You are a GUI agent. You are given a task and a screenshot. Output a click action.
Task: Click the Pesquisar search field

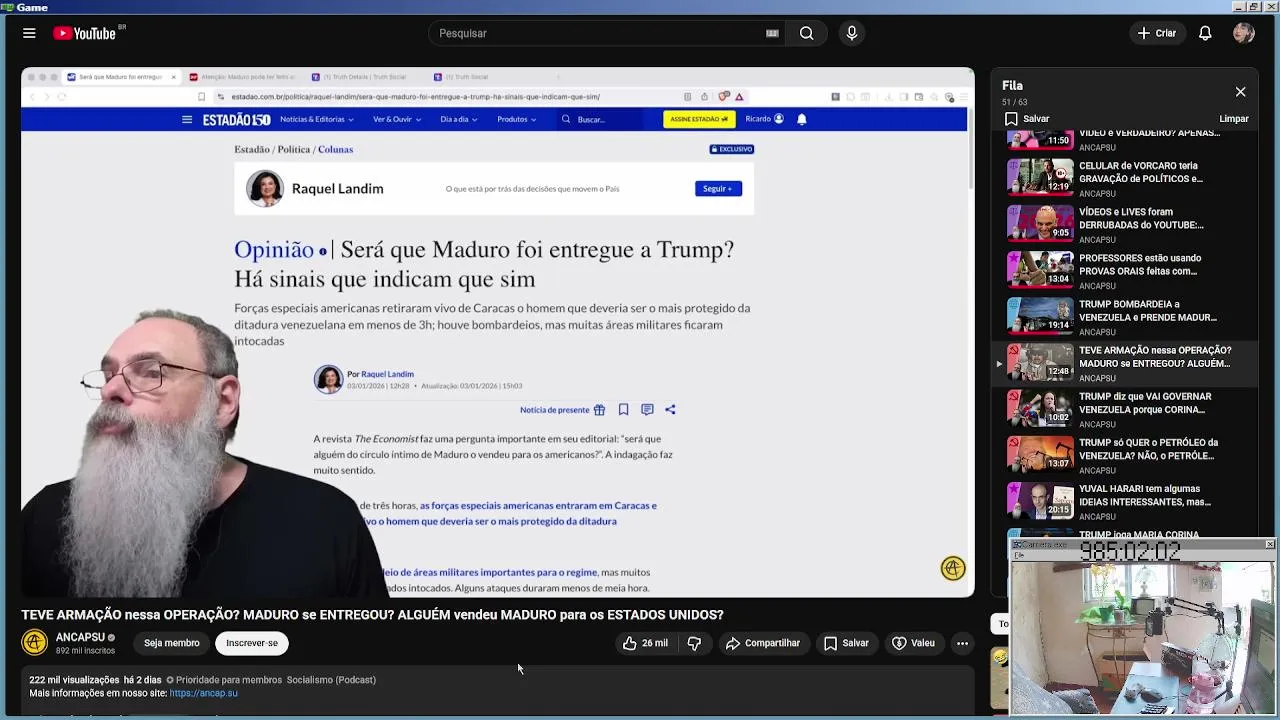[x=598, y=33]
